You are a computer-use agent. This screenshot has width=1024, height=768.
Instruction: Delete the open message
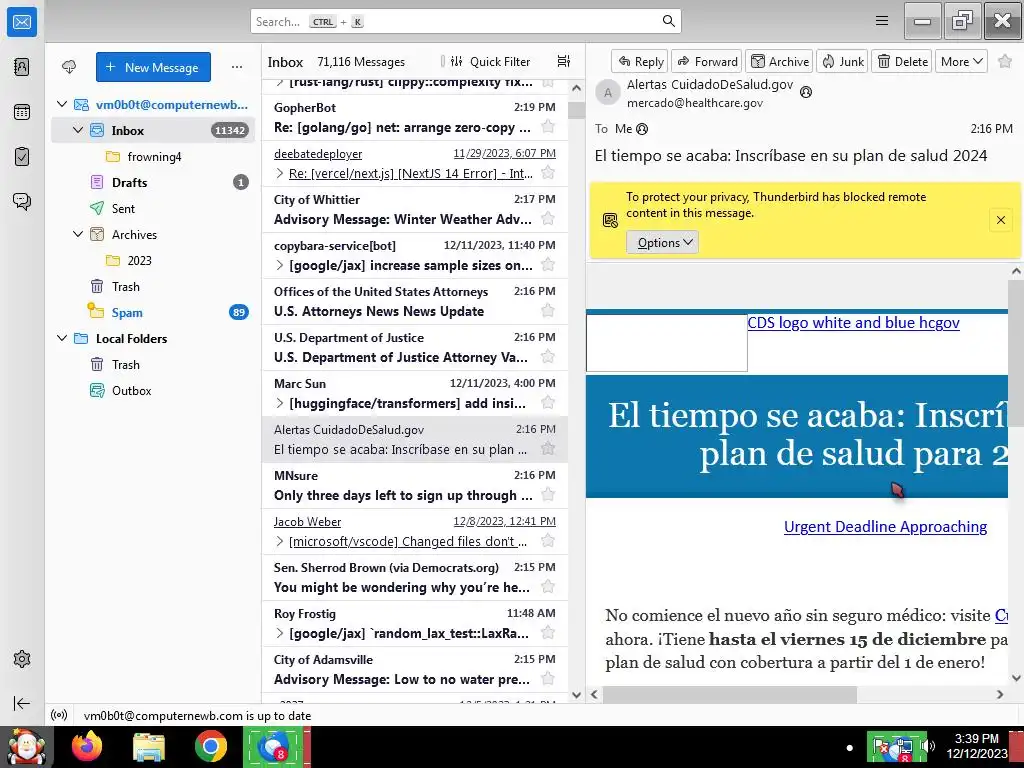point(902,61)
